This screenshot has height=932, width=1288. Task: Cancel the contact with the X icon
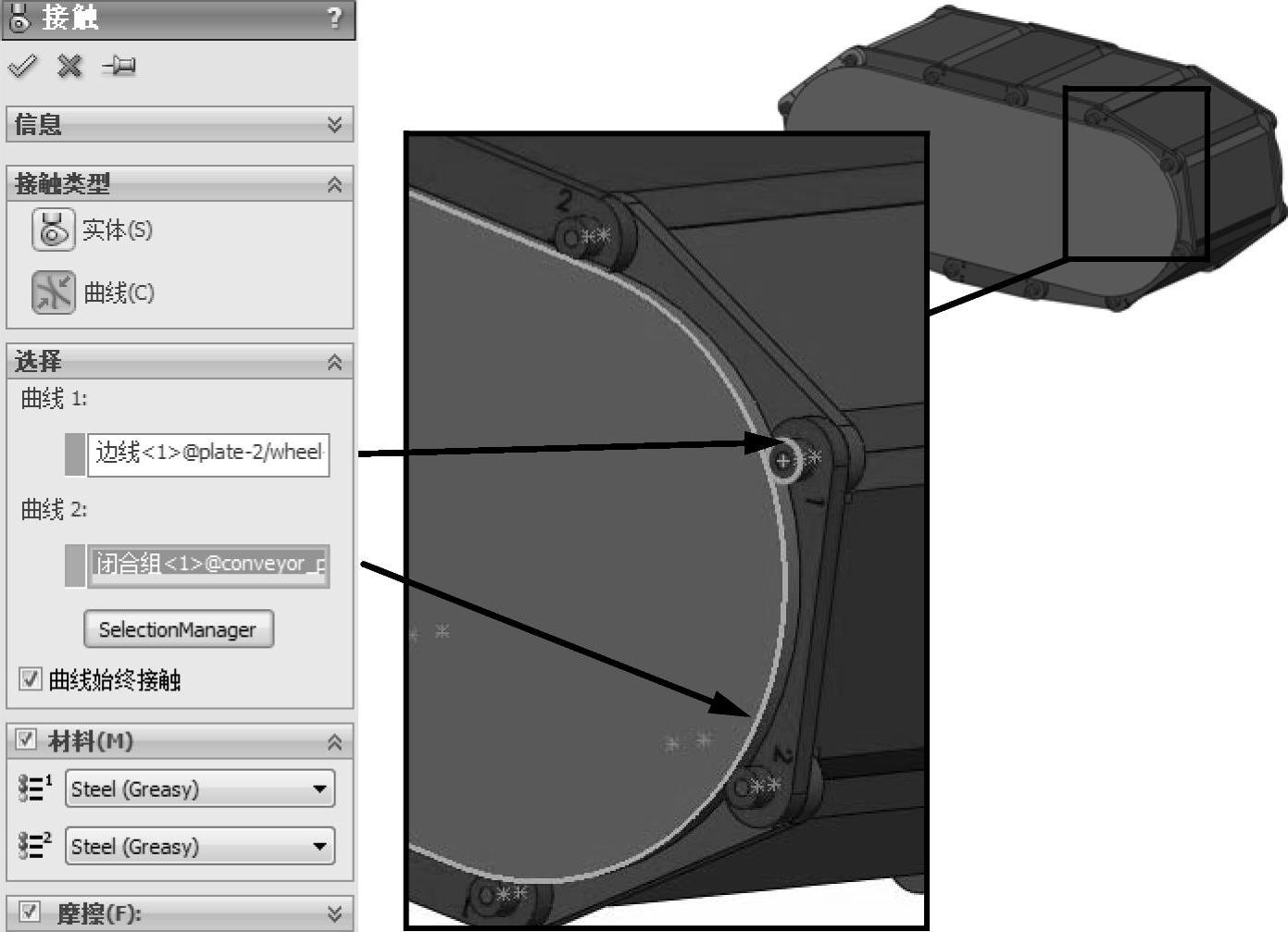point(69,66)
